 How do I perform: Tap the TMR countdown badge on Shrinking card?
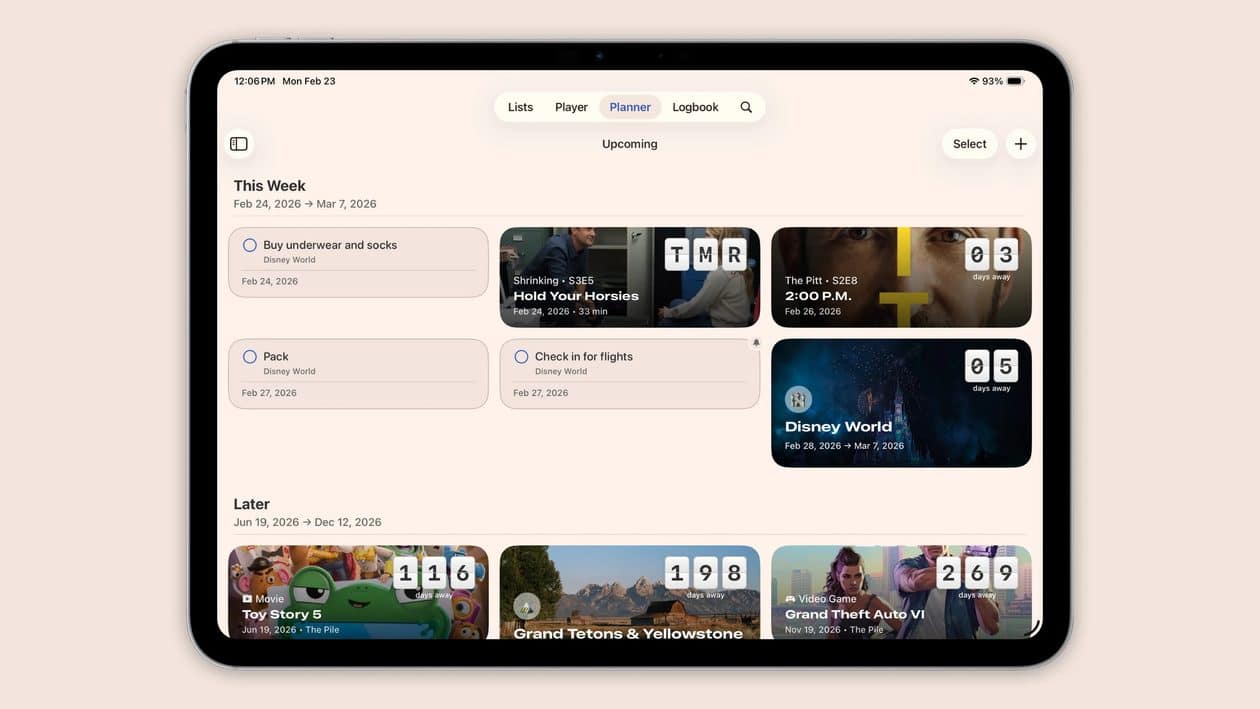(x=706, y=254)
